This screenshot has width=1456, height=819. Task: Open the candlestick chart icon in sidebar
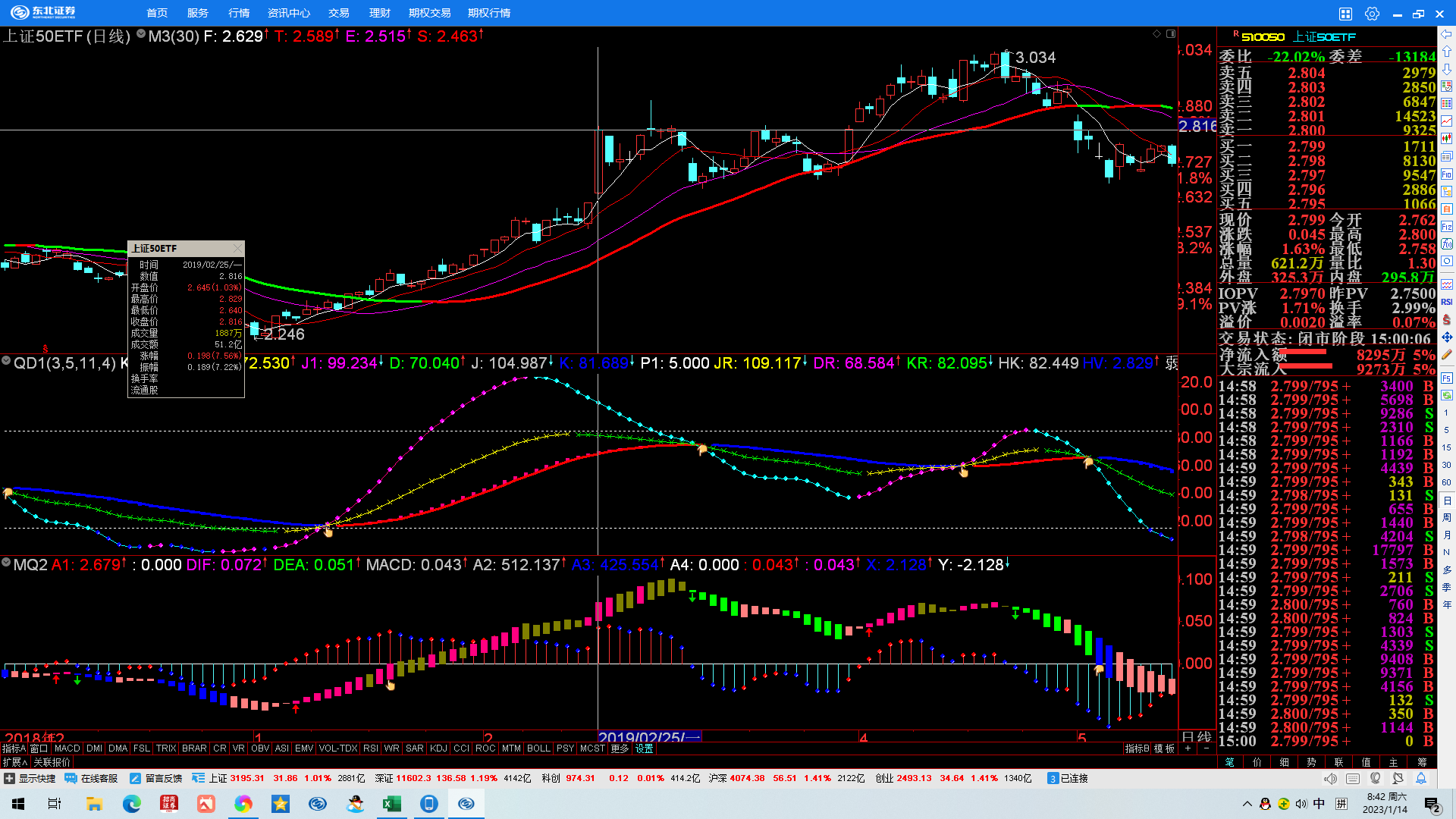(x=1447, y=138)
